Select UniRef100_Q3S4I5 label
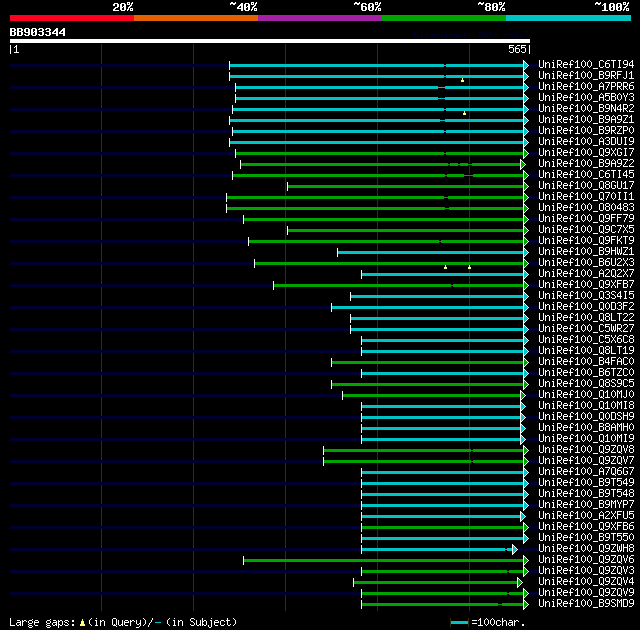Image resolution: width=640 pixels, height=630 pixels. coord(586,296)
